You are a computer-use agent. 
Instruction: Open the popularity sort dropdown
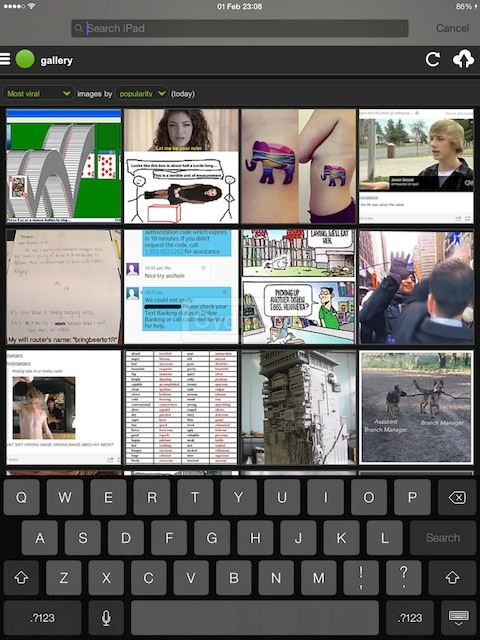click(x=142, y=93)
